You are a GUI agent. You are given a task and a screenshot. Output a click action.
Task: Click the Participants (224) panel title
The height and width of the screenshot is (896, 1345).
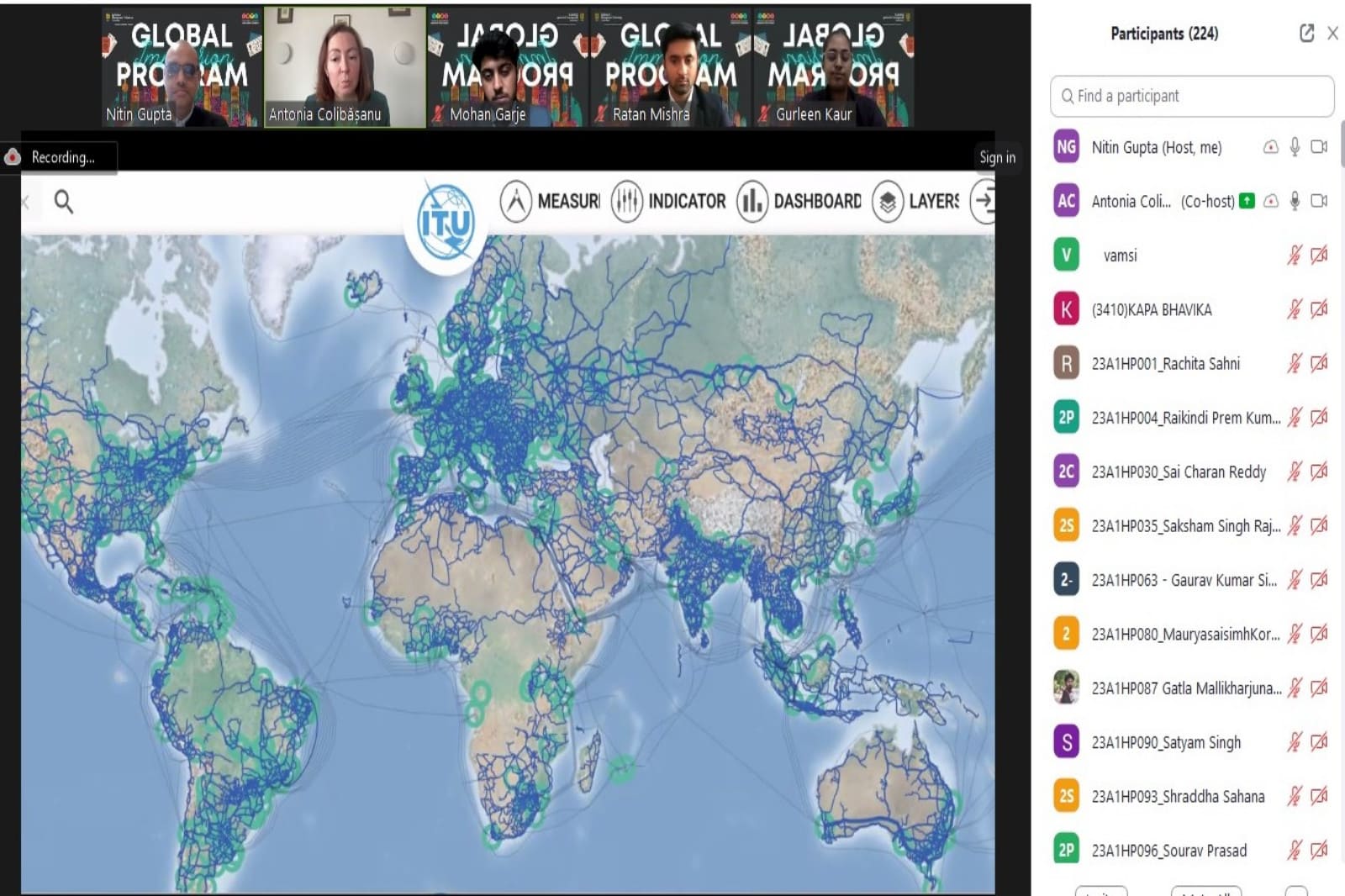coord(1164,34)
